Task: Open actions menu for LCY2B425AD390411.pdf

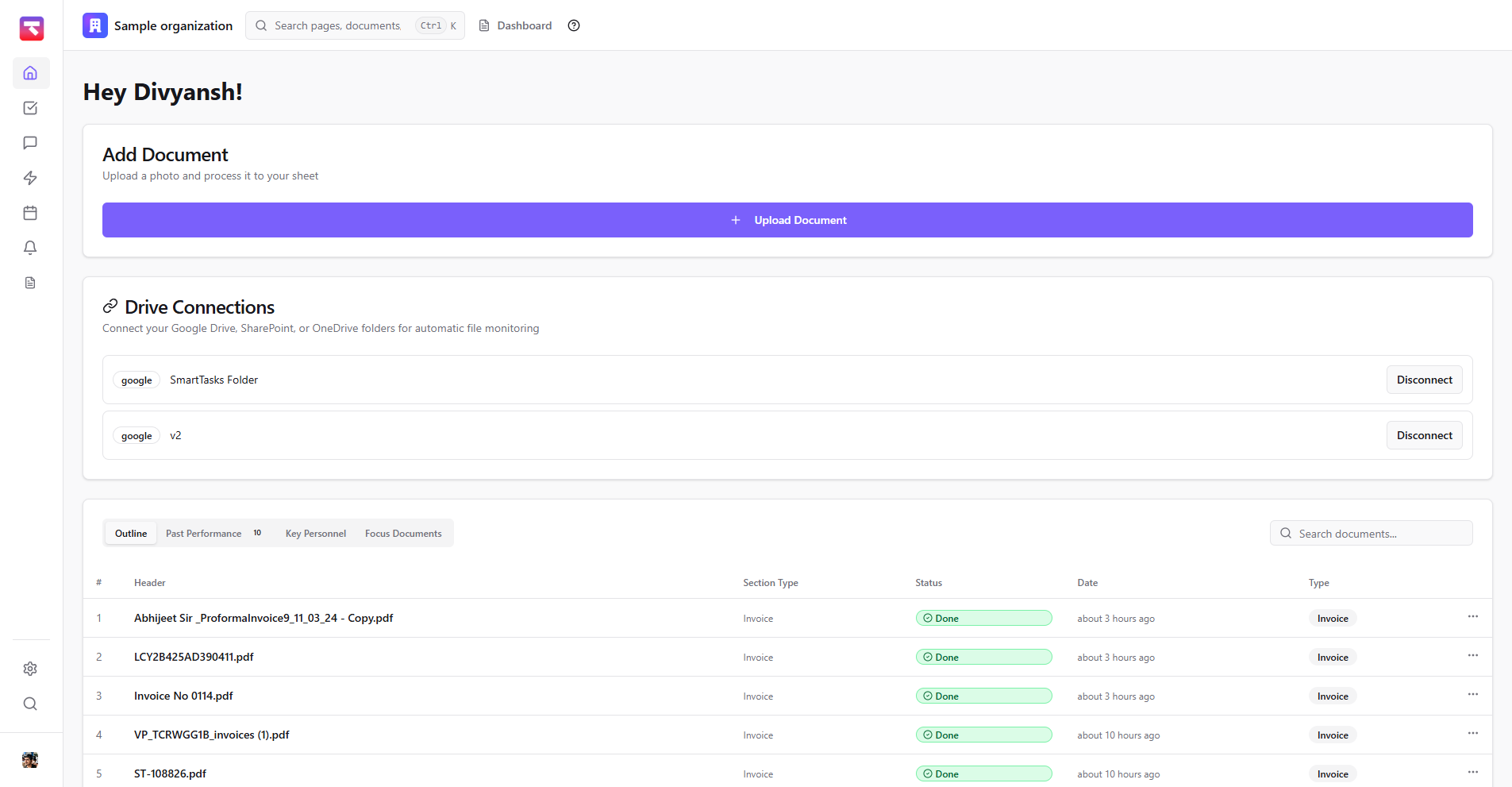Action: click(1473, 656)
